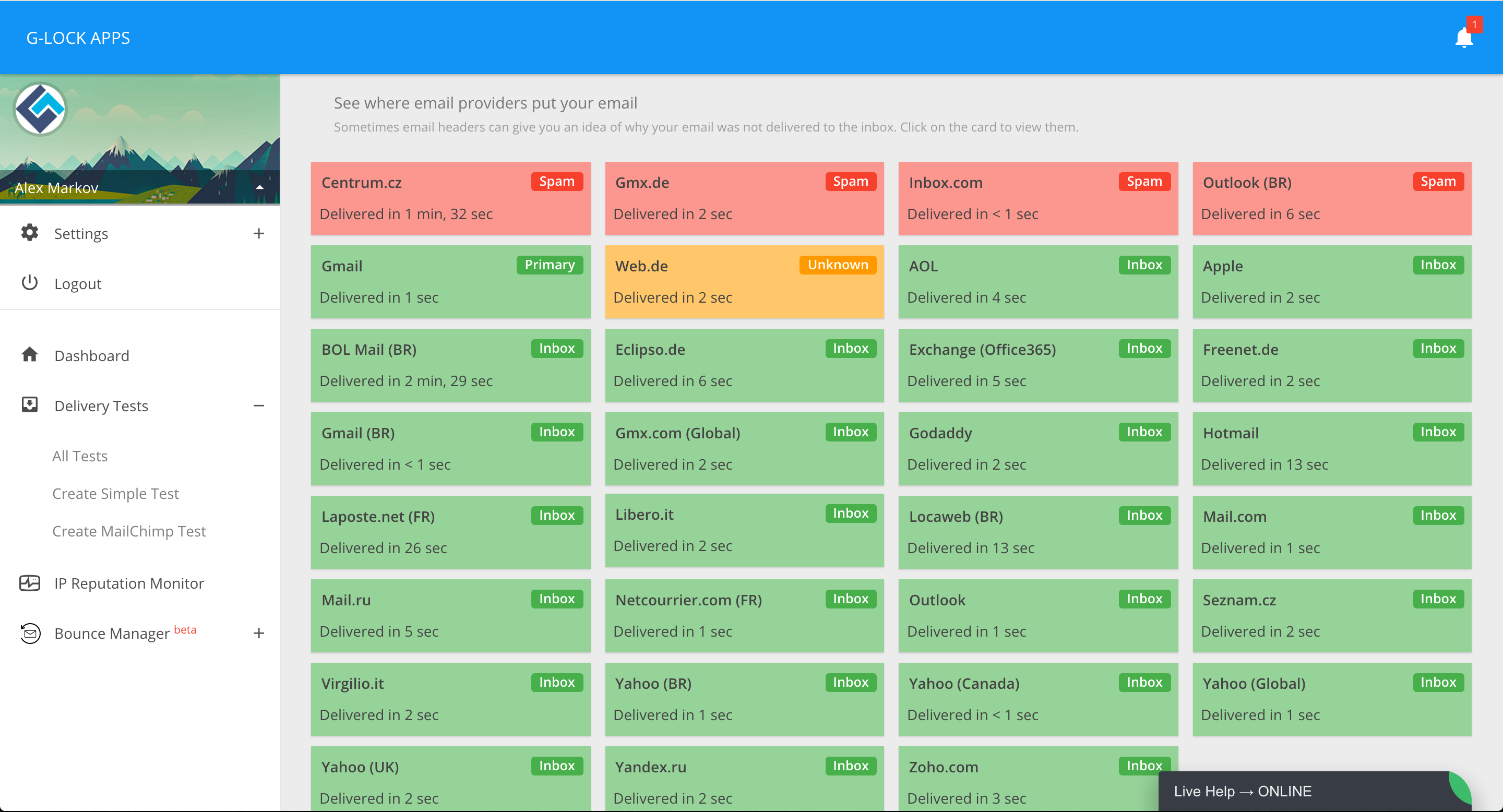The width and height of the screenshot is (1503, 812).
Task: Click the Logout power icon
Action: coord(30,283)
